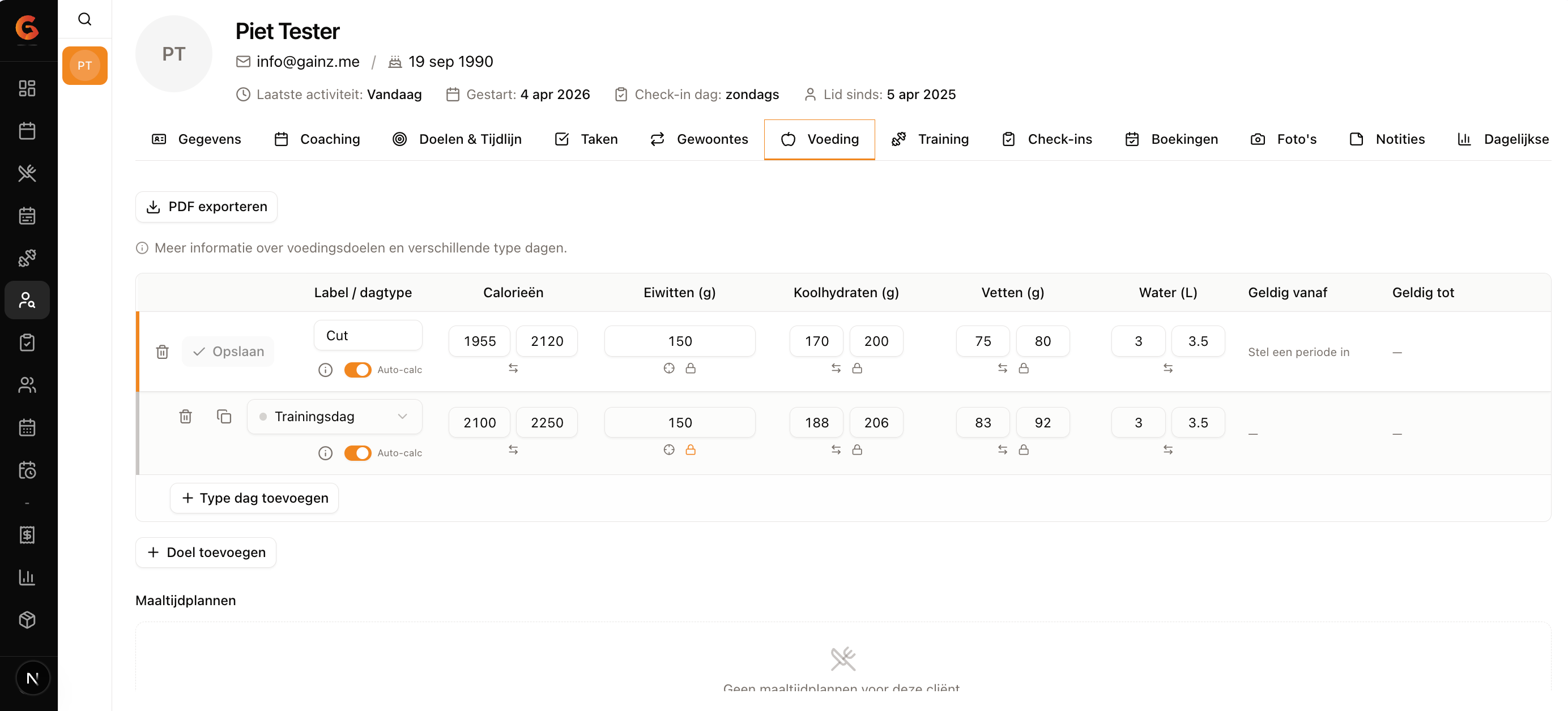The image size is (1568, 711).
Task: Open the clipboard check-ins icon in sidebar
Action: 27,342
